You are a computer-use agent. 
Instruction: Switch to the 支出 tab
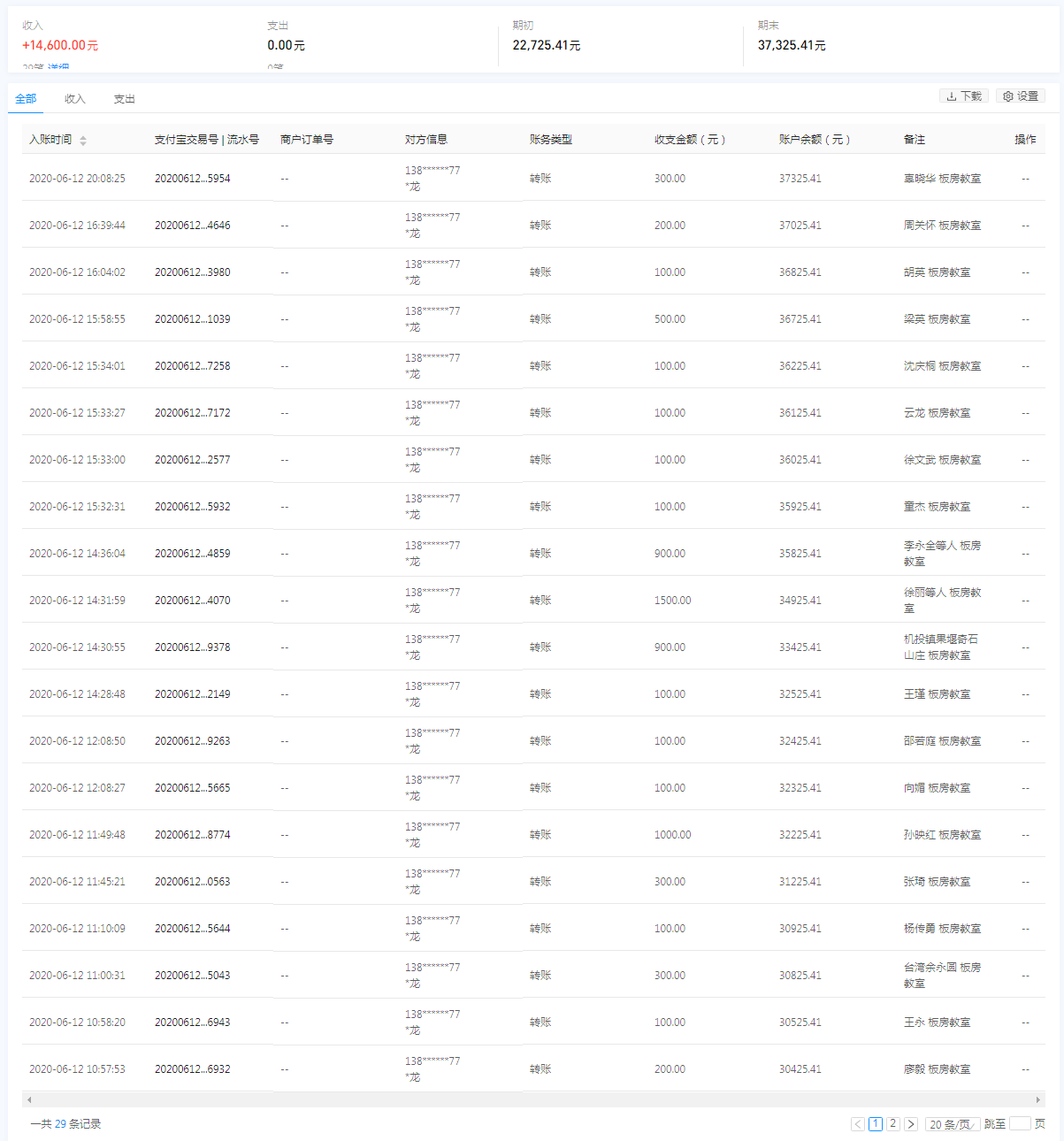pos(124,99)
